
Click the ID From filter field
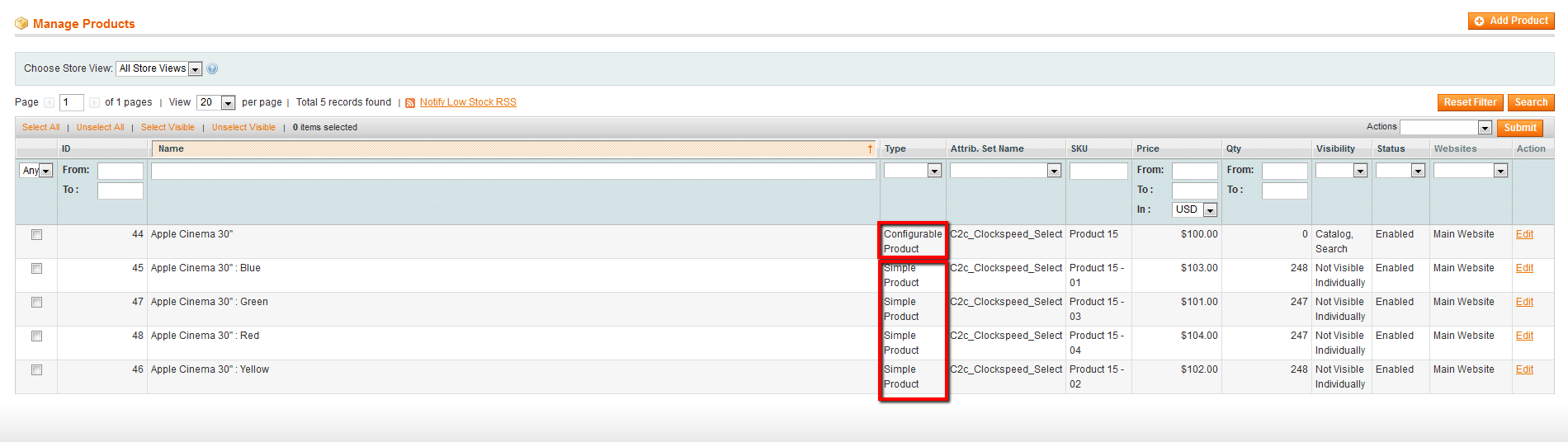[120, 171]
